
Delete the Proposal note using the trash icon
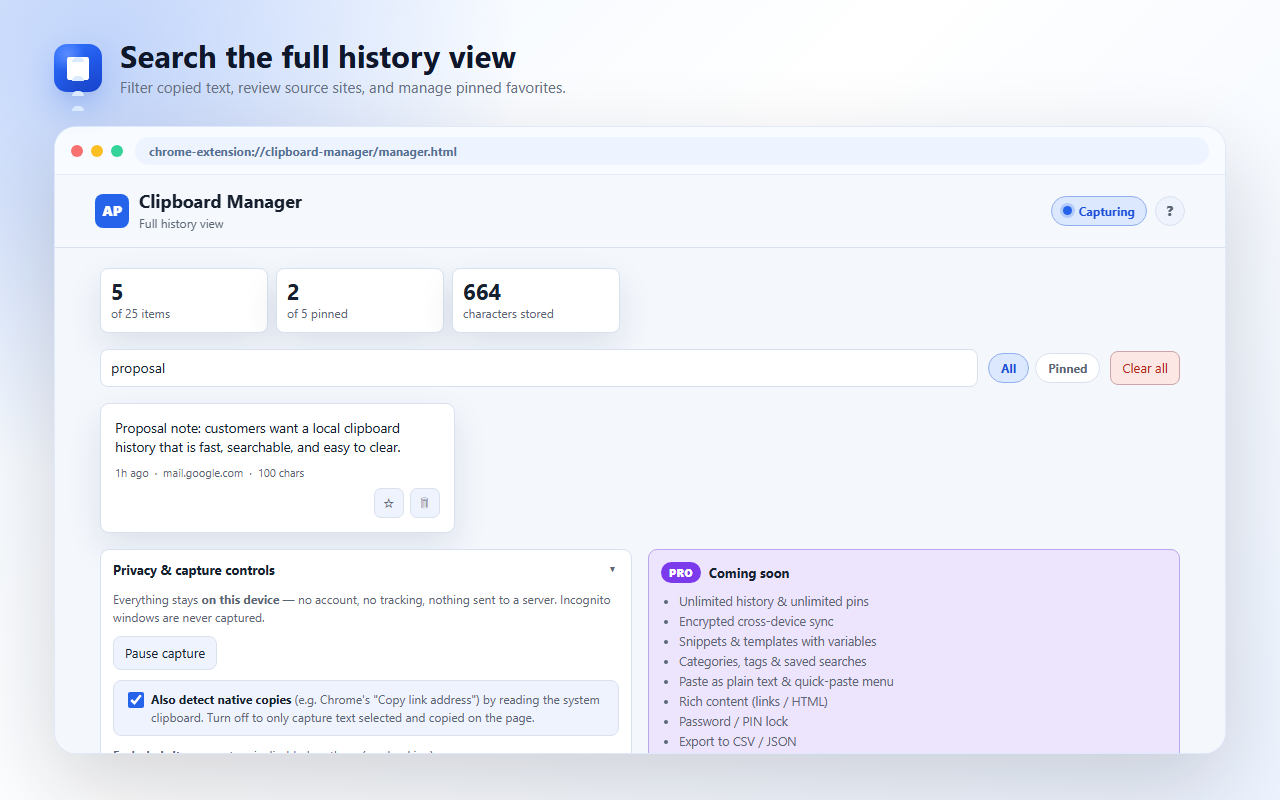[x=425, y=503]
